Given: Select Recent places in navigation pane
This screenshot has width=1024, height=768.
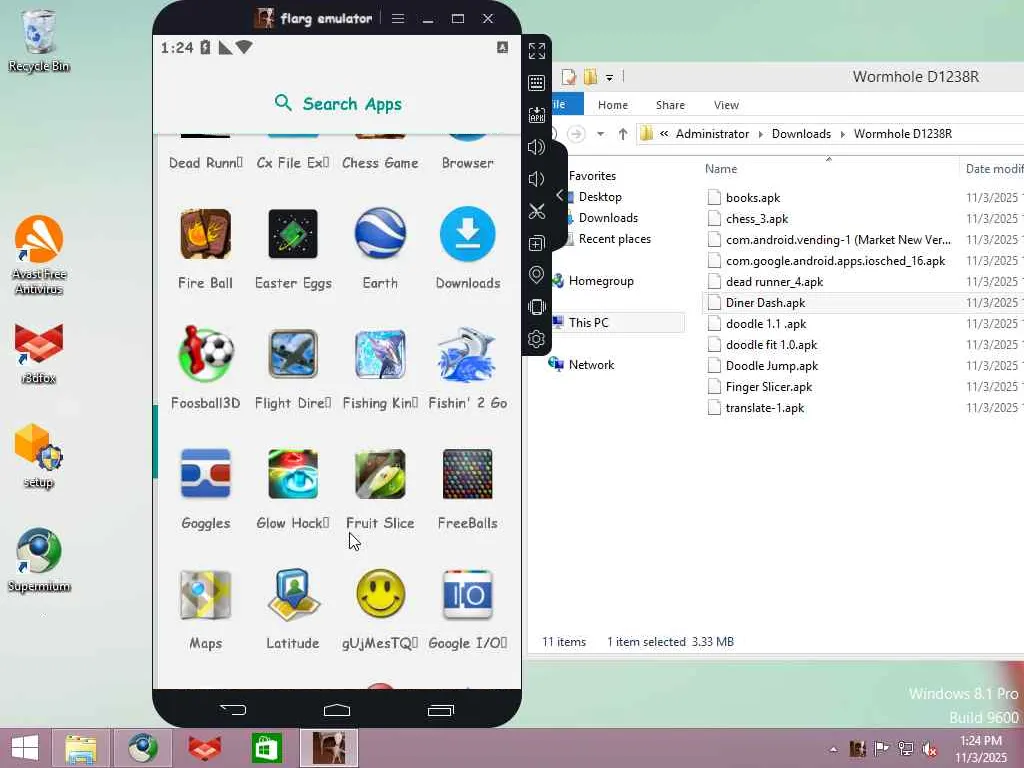Looking at the screenshot, I should 615,239.
